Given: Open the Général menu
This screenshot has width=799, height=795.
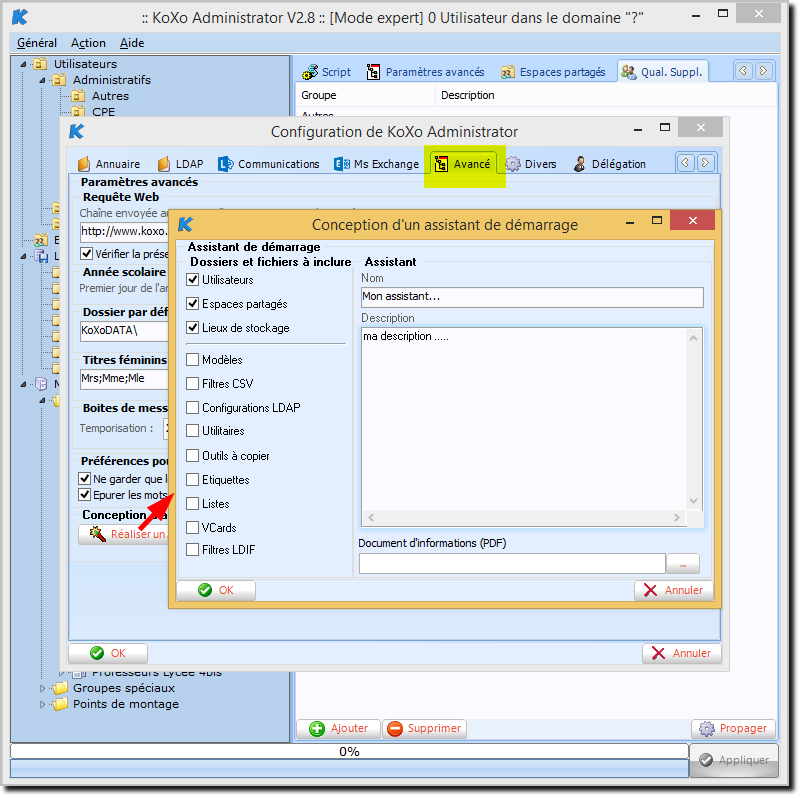Looking at the screenshot, I should pyautogui.click(x=37, y=43).
